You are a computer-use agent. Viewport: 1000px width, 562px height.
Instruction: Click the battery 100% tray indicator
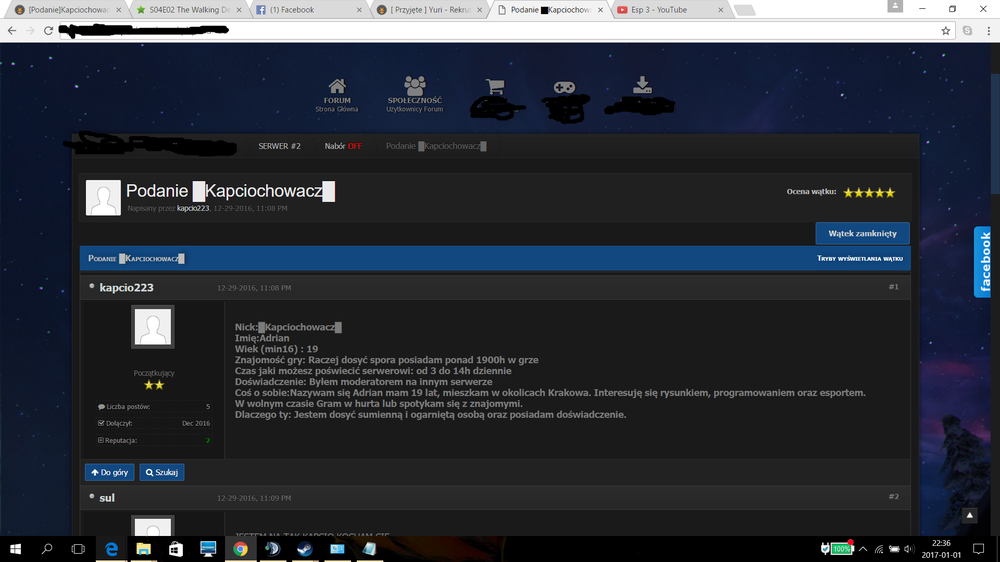pos(842,549)
